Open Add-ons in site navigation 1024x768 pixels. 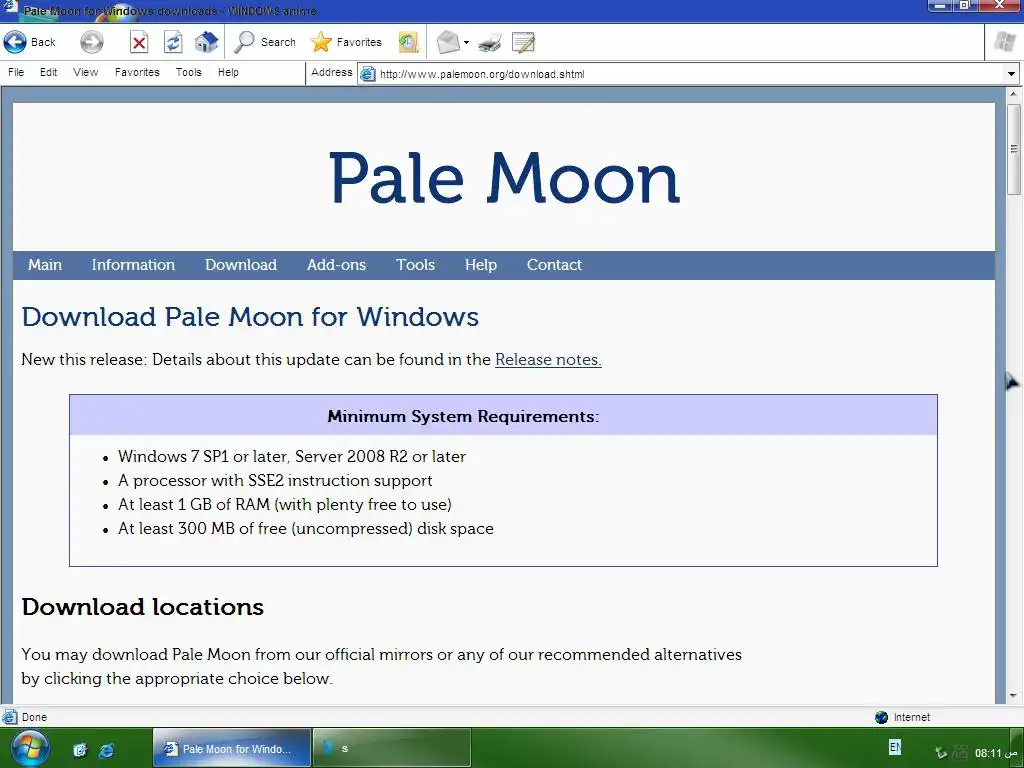tap(336, 265)
